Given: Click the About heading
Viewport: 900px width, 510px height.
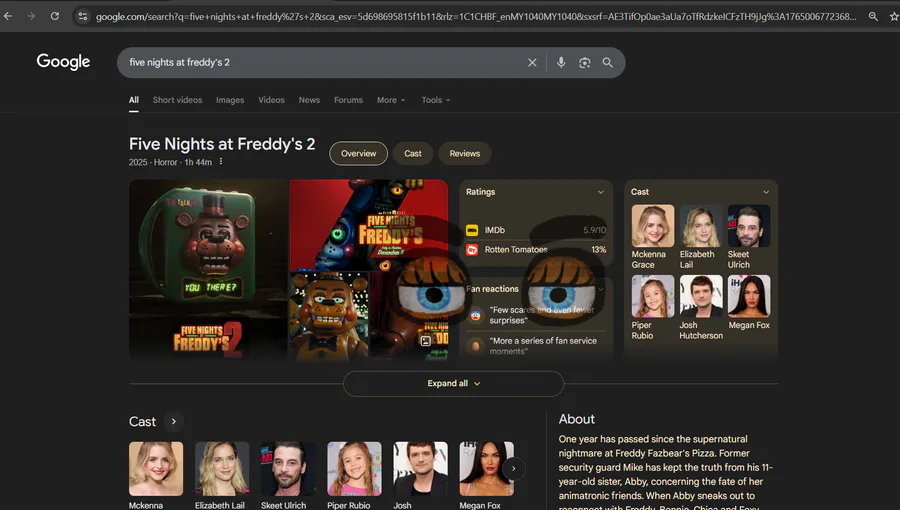Looking at the screenshot, I should pos(576,419).
